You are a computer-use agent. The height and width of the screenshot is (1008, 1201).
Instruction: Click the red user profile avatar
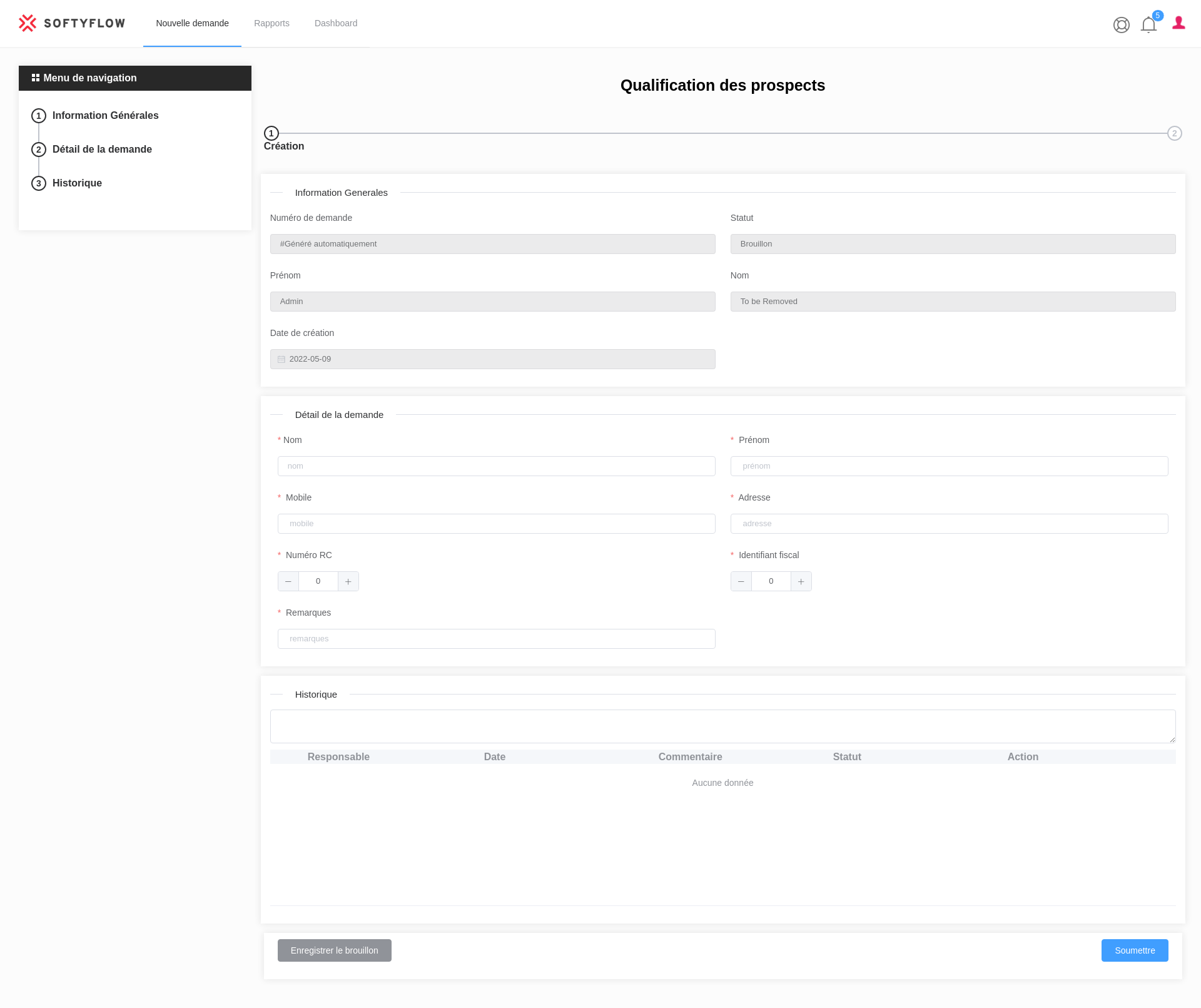[1178, 23]
